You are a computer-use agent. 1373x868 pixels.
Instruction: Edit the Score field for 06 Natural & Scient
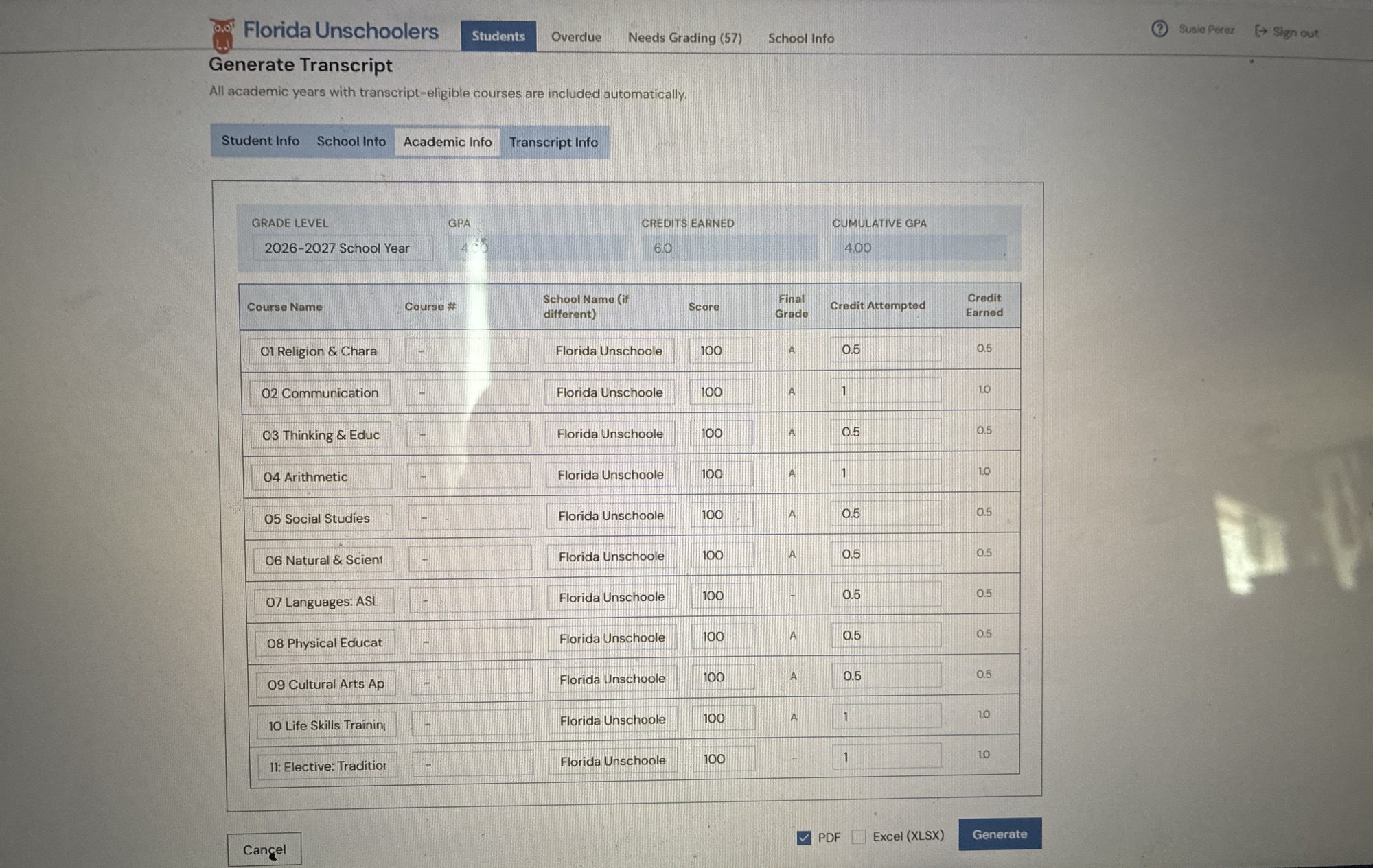click(x=722, y=555)
